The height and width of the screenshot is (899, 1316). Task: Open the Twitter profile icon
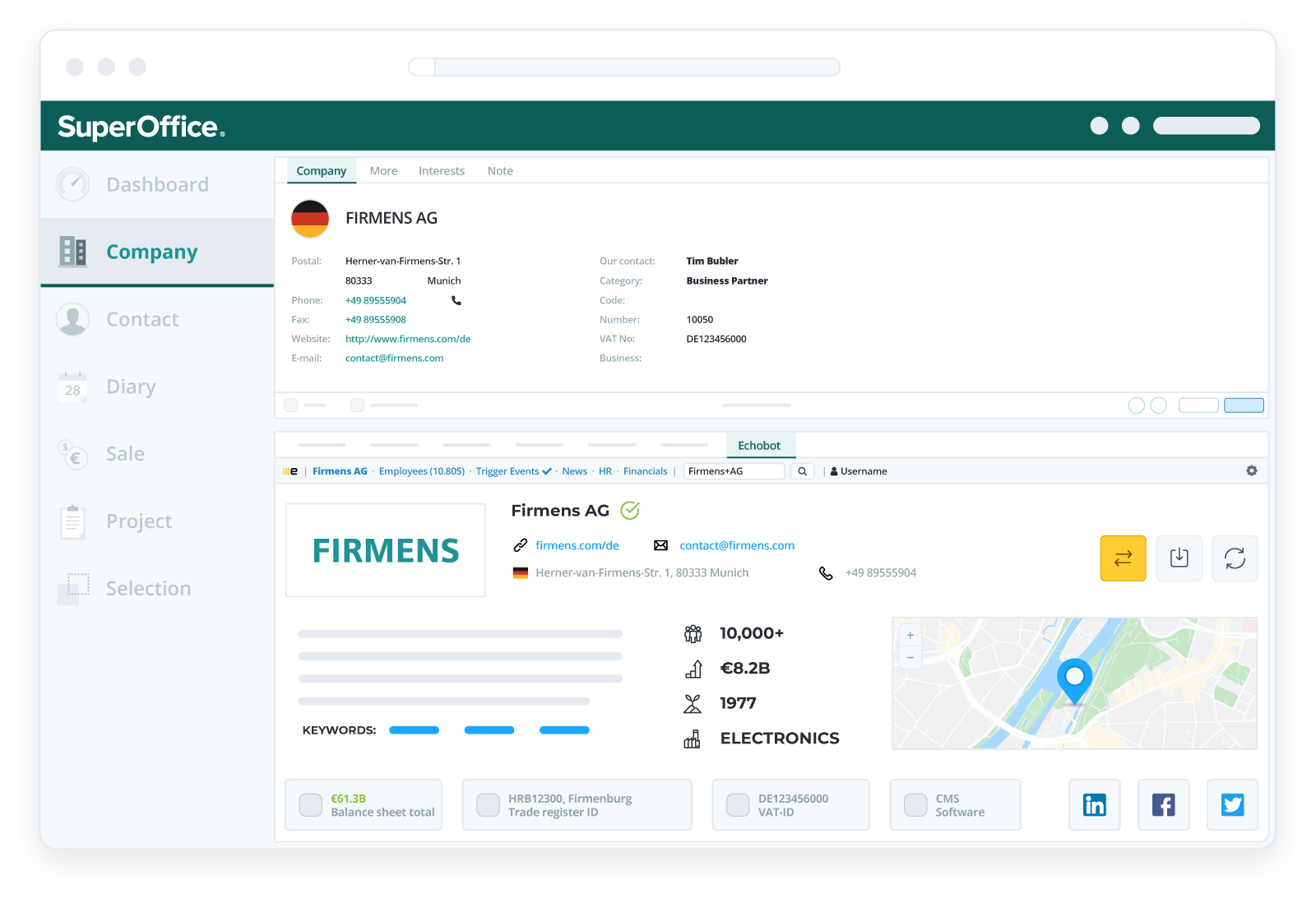click(1233, 804)
